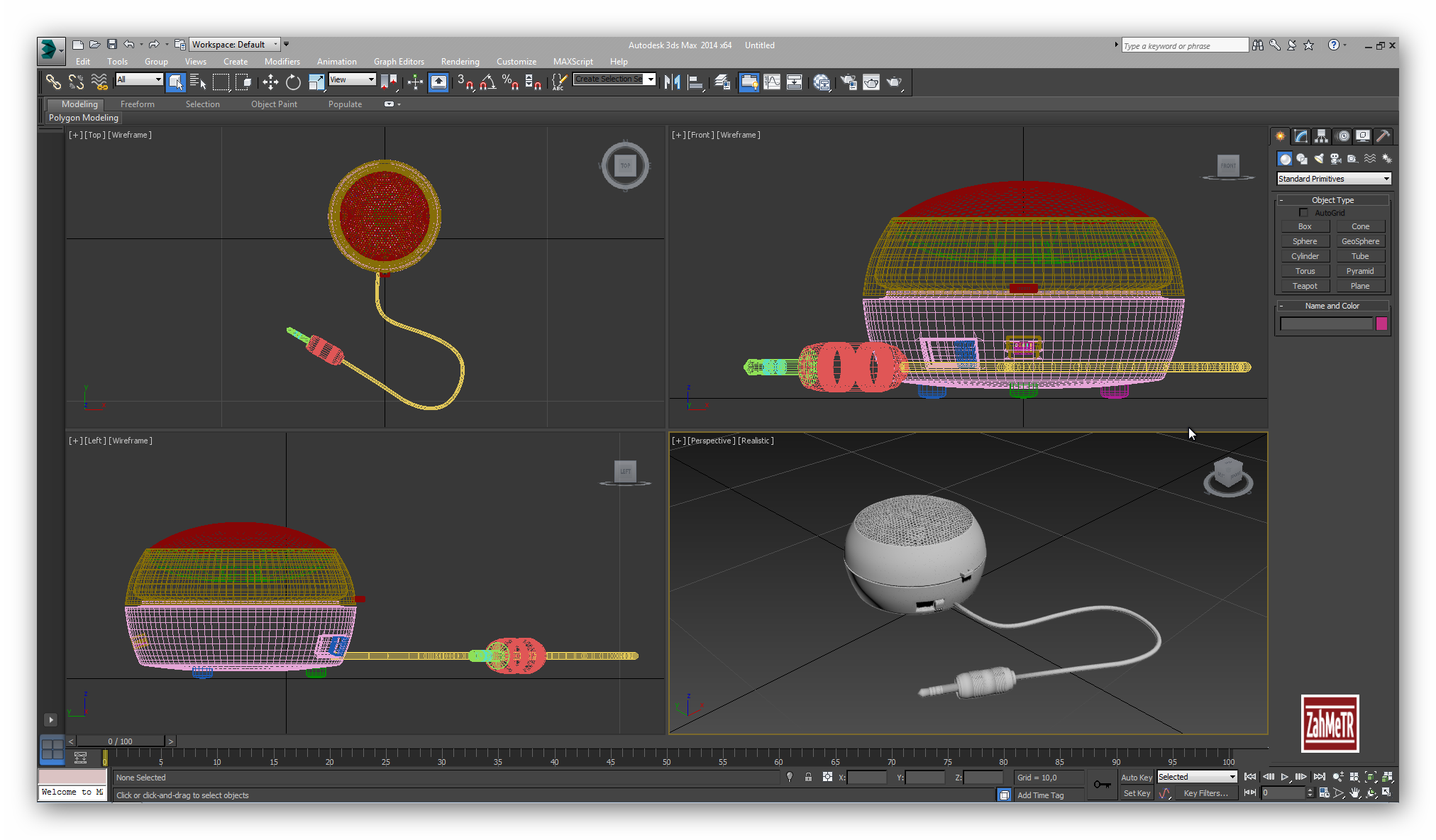The height and width of the screenshot is (840, 1436).
Task: Activate the Select and Rotate tool
Action: (x=293, y=82)
